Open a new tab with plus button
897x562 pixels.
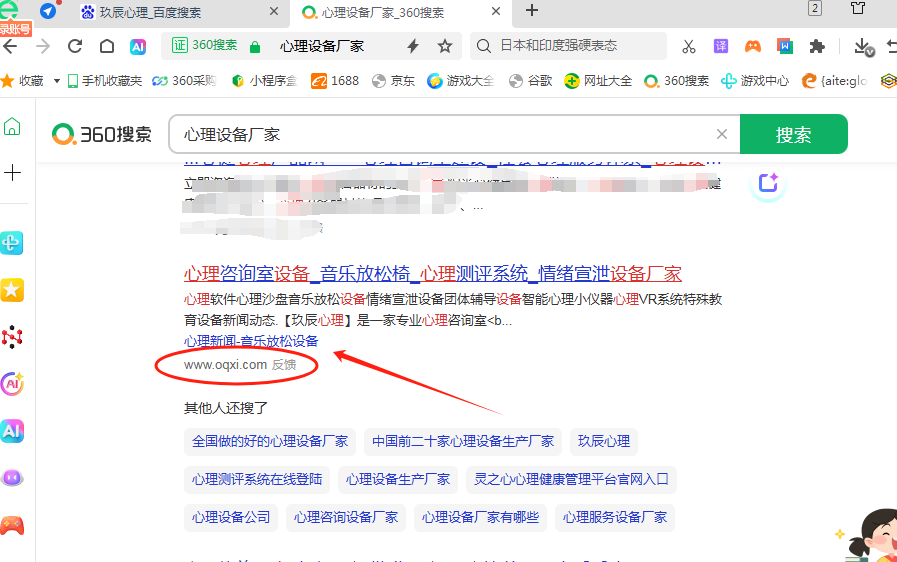(532, 11)
